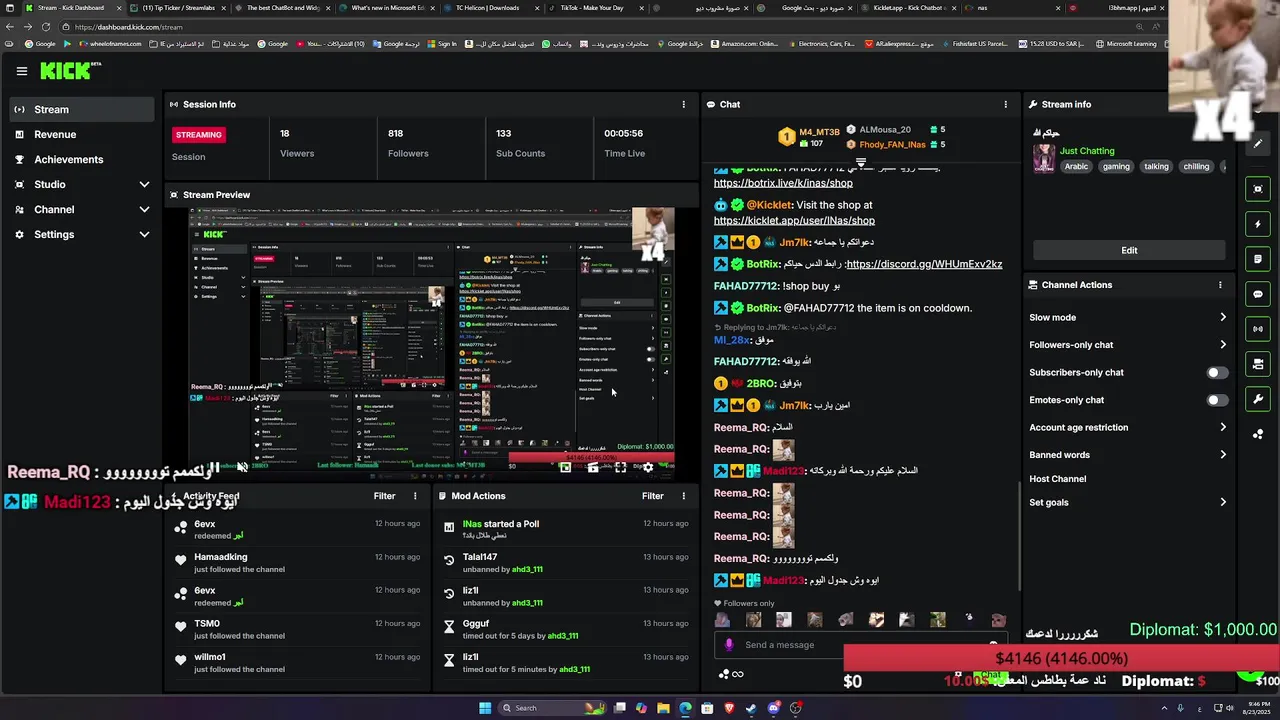Click the camera feed icon on right rail
This screenshot has width=1280, height=720.
click(1258, 364)
